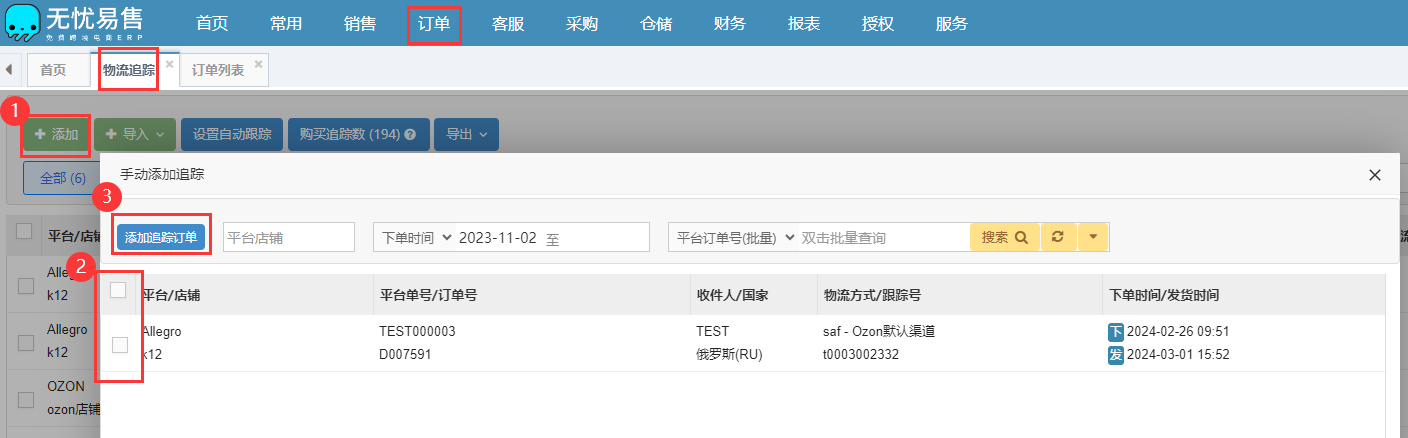Open the 报表 top menu
1408x438 pixels.
tap(804, 23)
